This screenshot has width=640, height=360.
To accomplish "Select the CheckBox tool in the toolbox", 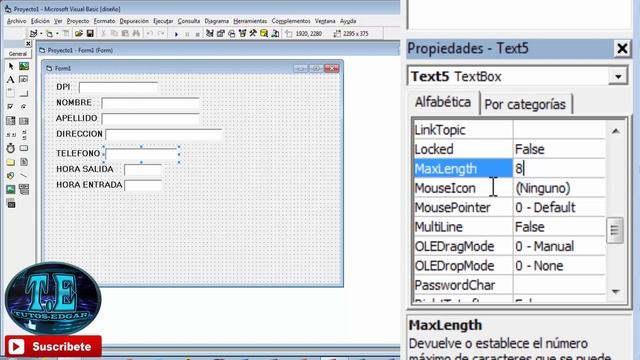I will pos(11,107).
